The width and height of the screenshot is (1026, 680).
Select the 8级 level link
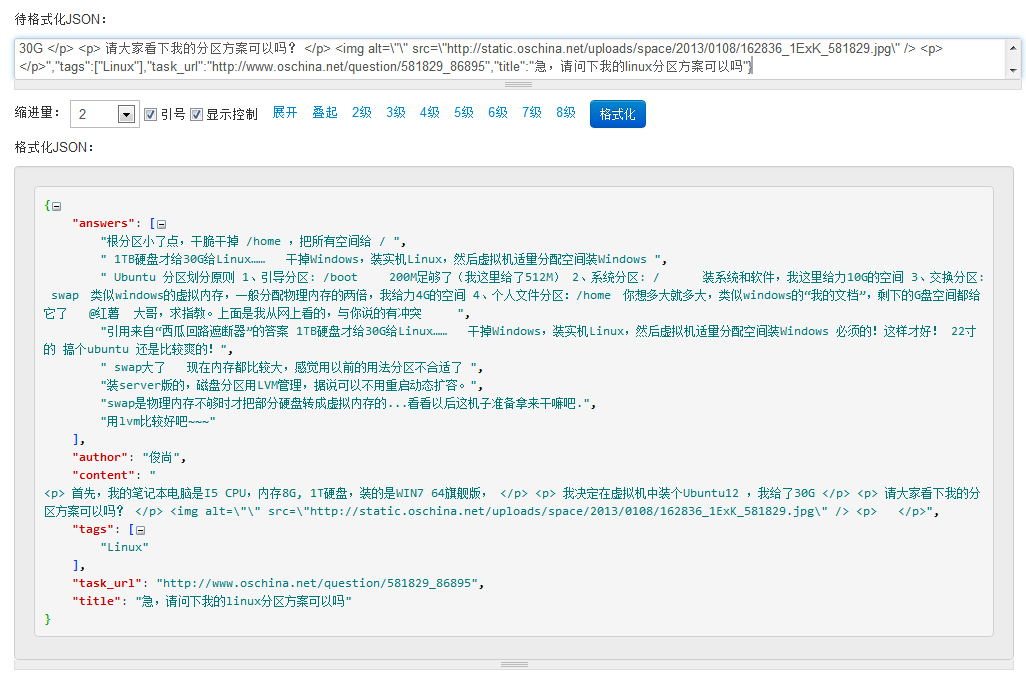pos(566,113)
